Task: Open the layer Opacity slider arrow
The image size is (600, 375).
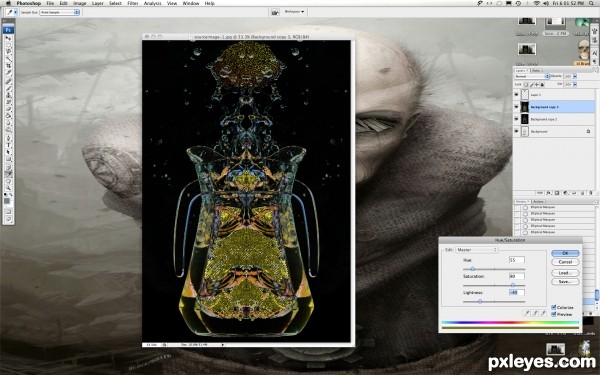Action: click(575, 76)
